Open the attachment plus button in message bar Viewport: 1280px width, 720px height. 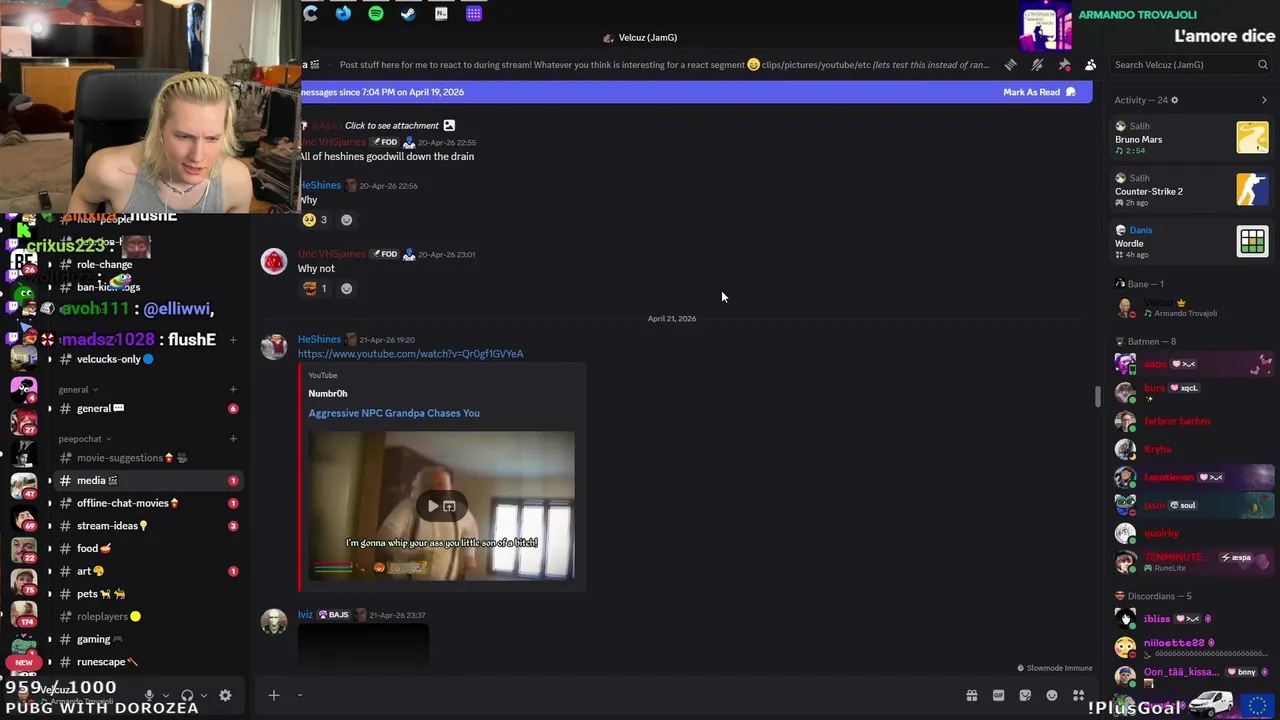click(273, 695)
